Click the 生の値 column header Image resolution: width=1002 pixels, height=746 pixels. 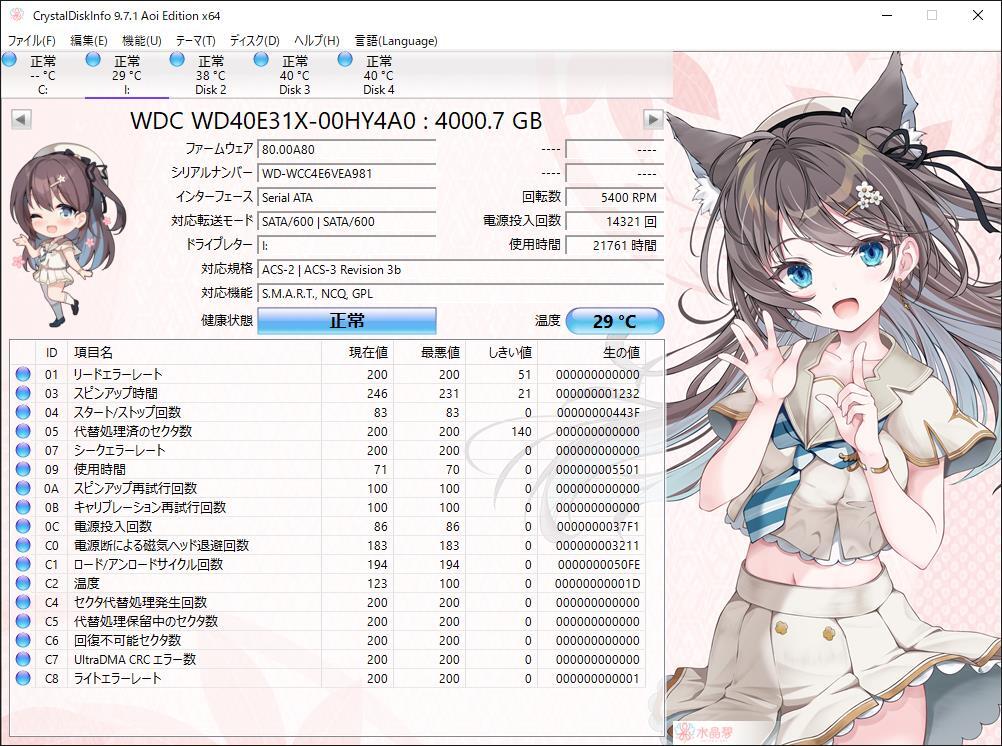591,352
